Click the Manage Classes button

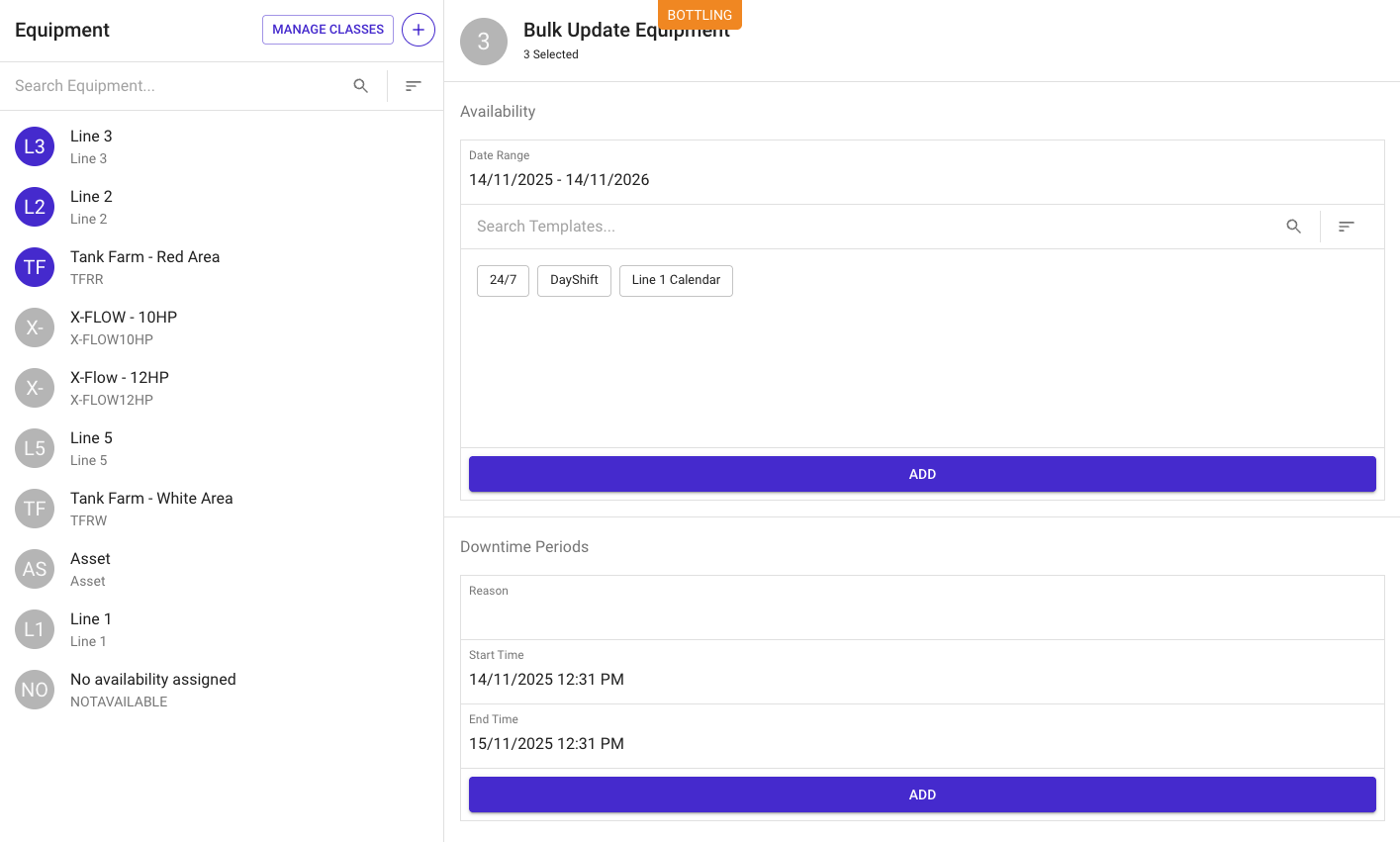(x=327, y=30)
